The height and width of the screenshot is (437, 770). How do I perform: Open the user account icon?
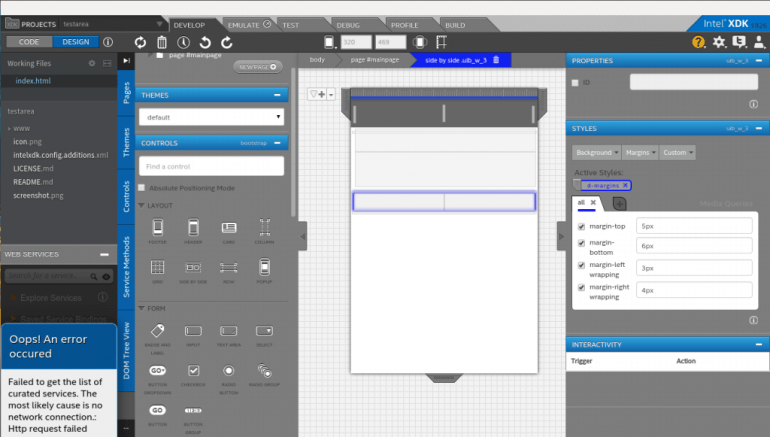point(759,42)
